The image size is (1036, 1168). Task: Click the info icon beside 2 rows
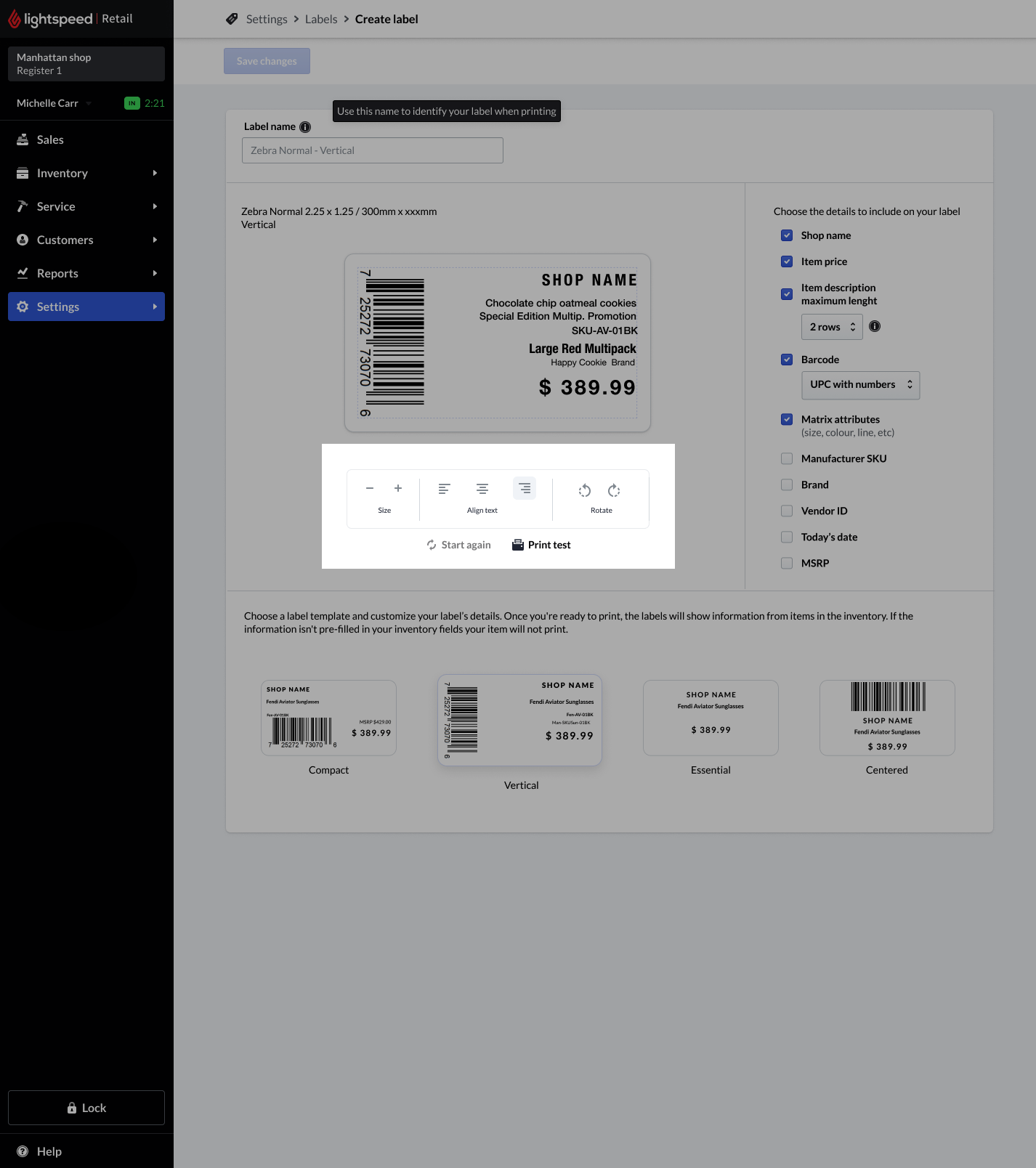click(875, 327)
